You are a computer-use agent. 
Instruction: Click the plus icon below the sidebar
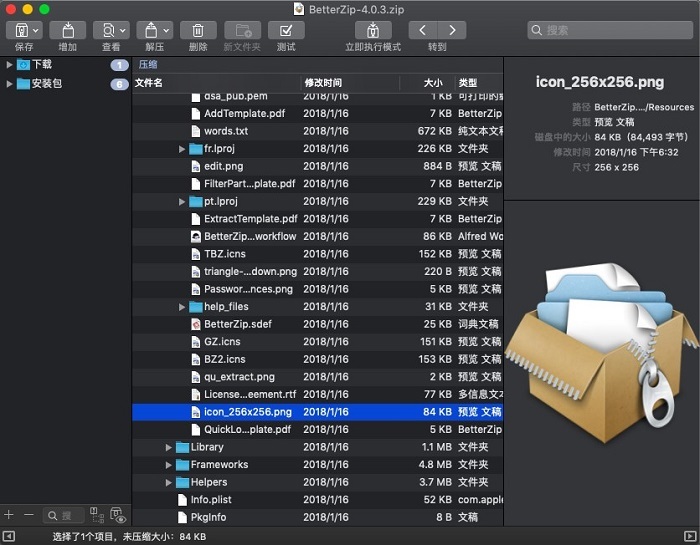[9, 515]
